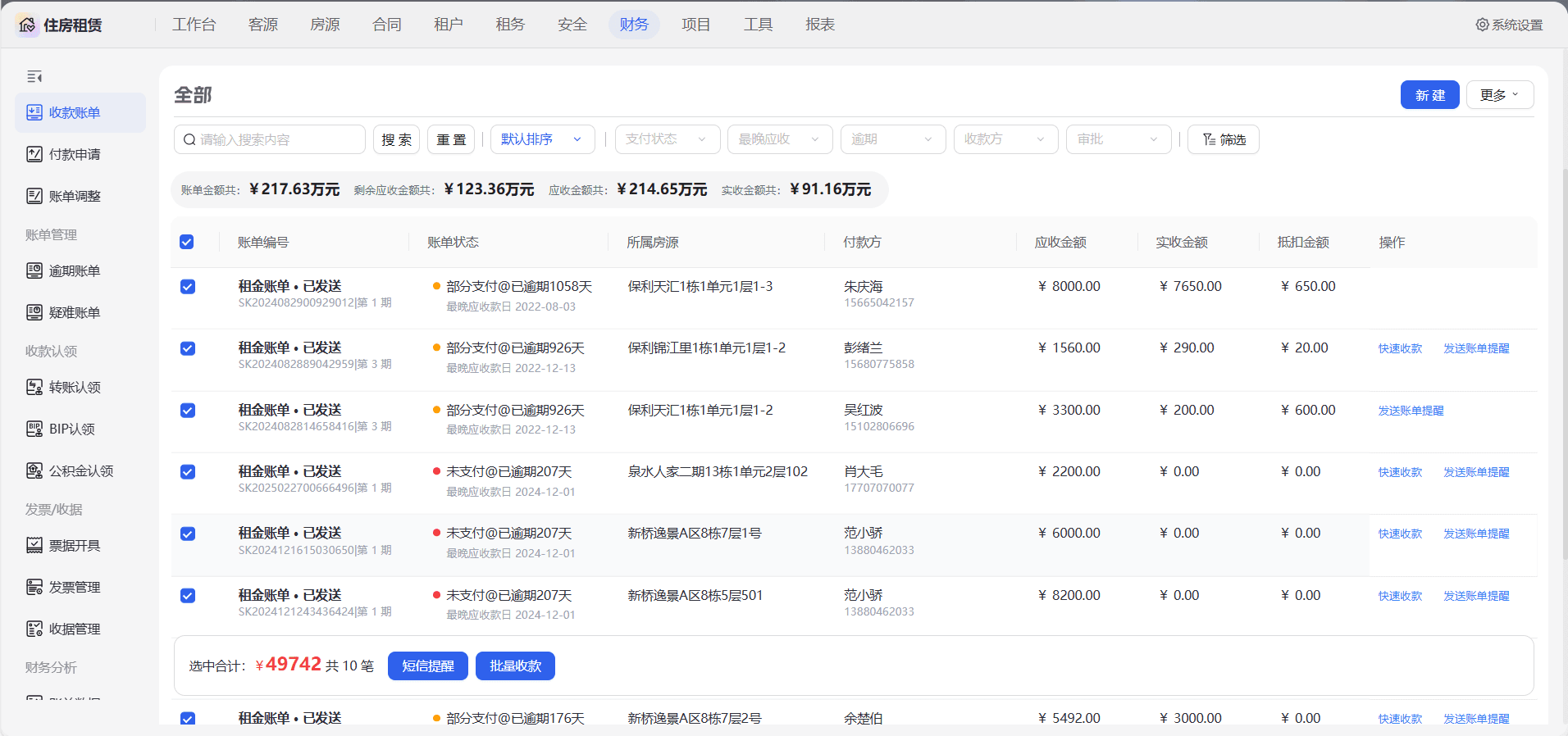
Task: Click the 应收金额 column header
Action: (1060, 243)
